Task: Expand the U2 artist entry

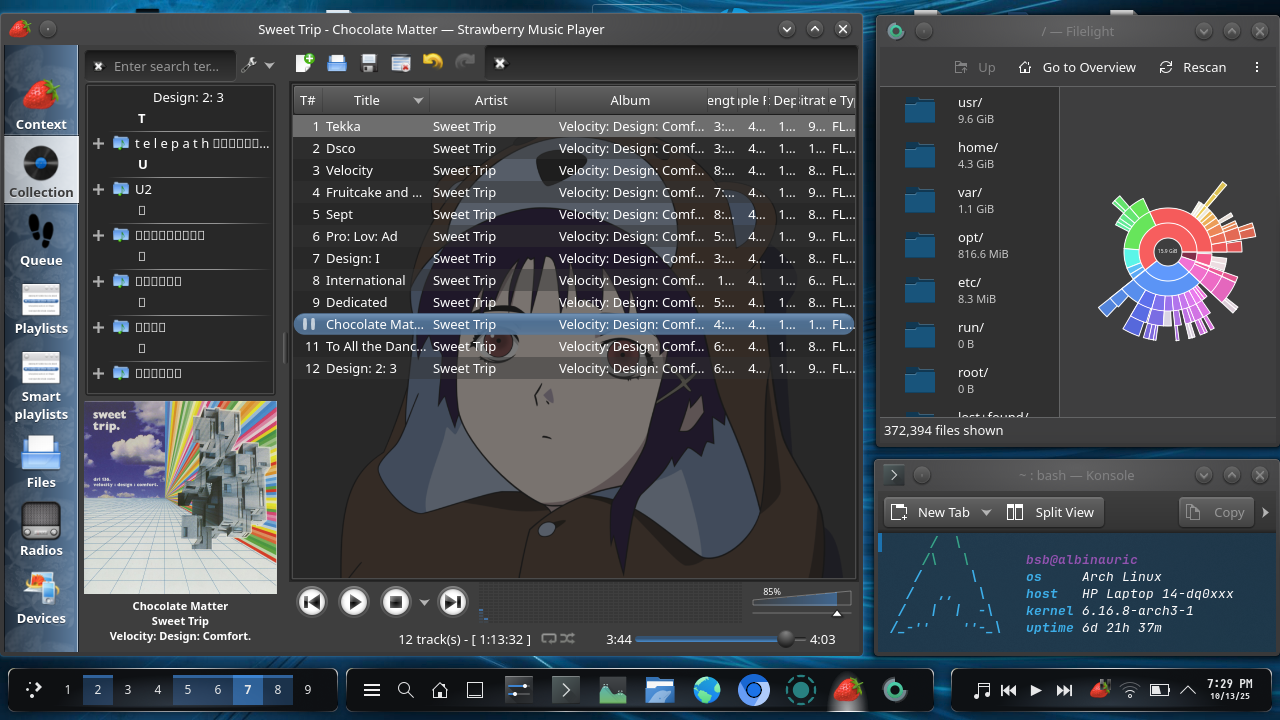Action: click(x=98, y=189)
